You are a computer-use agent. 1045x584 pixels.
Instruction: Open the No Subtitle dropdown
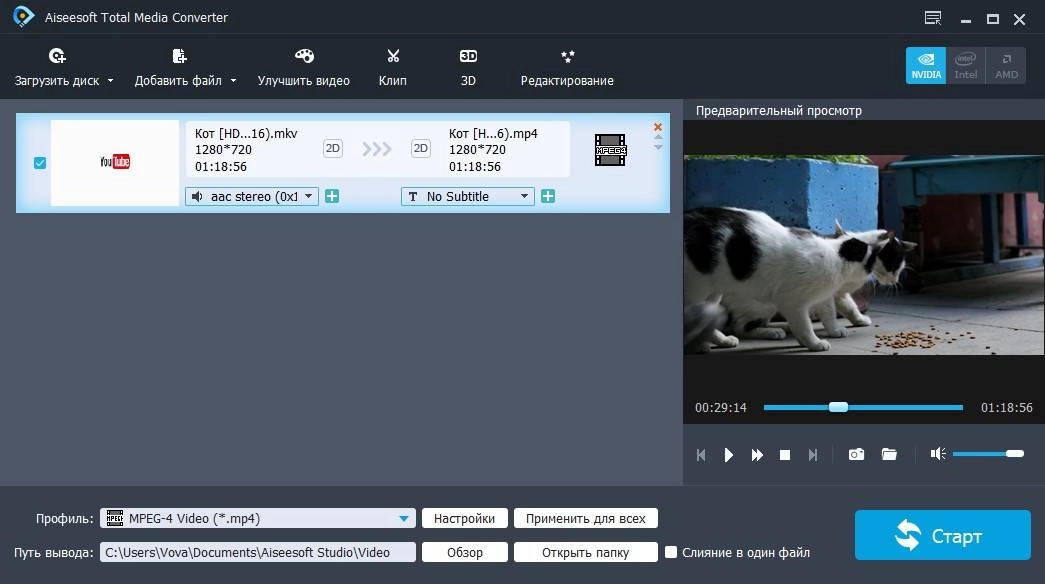468,196
